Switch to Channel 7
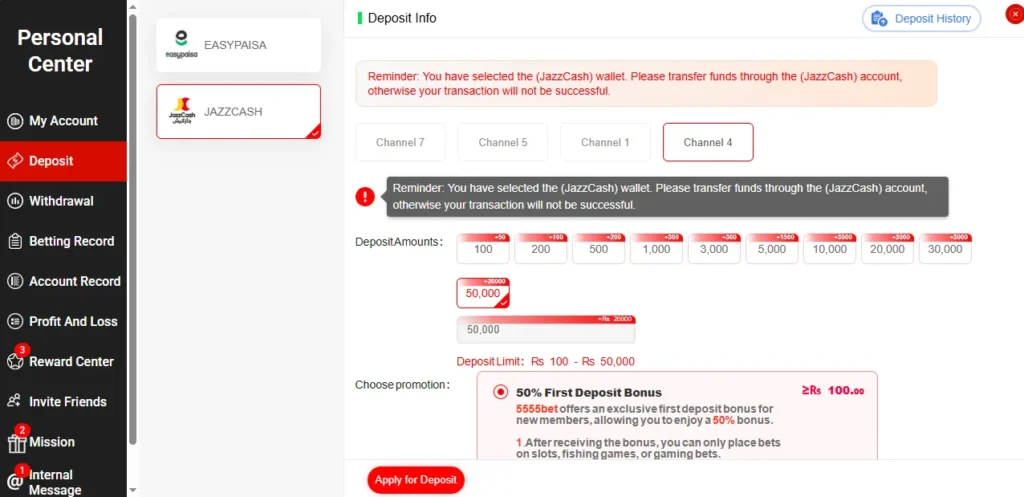1024x497 pixels. tap(400, 142)
